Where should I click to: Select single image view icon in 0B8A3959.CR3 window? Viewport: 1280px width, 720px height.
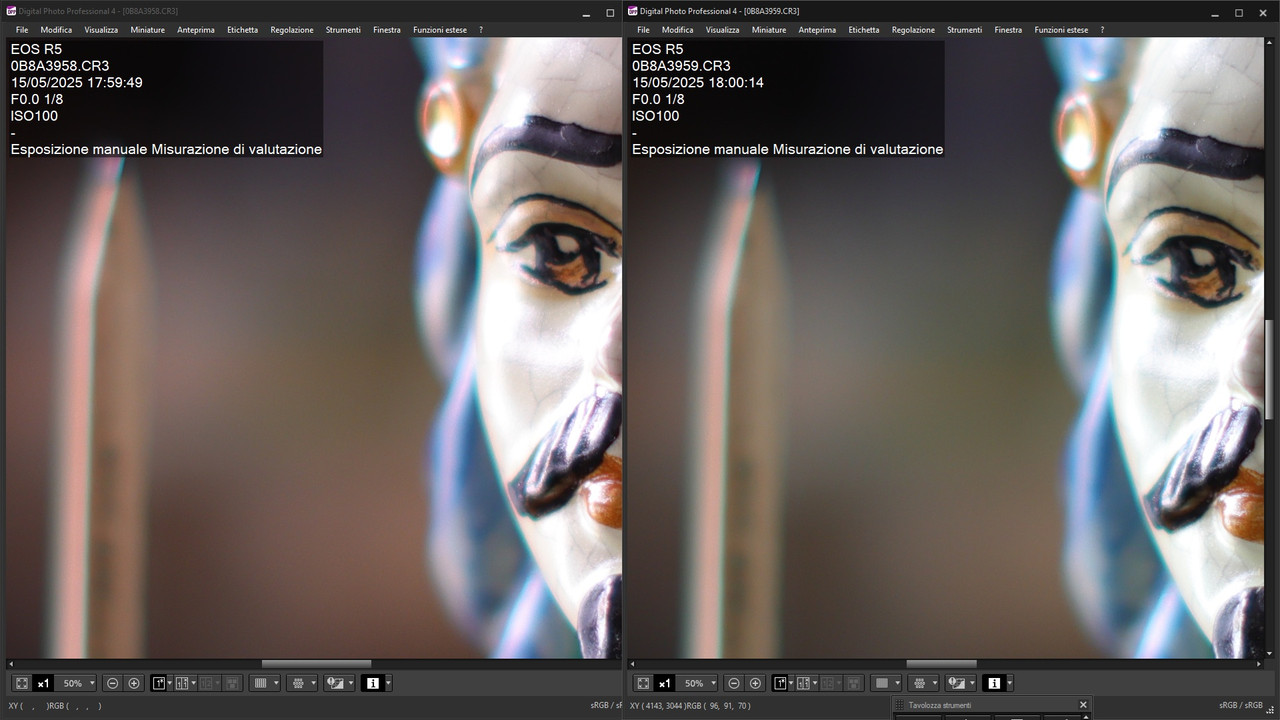tap(780, 683)
